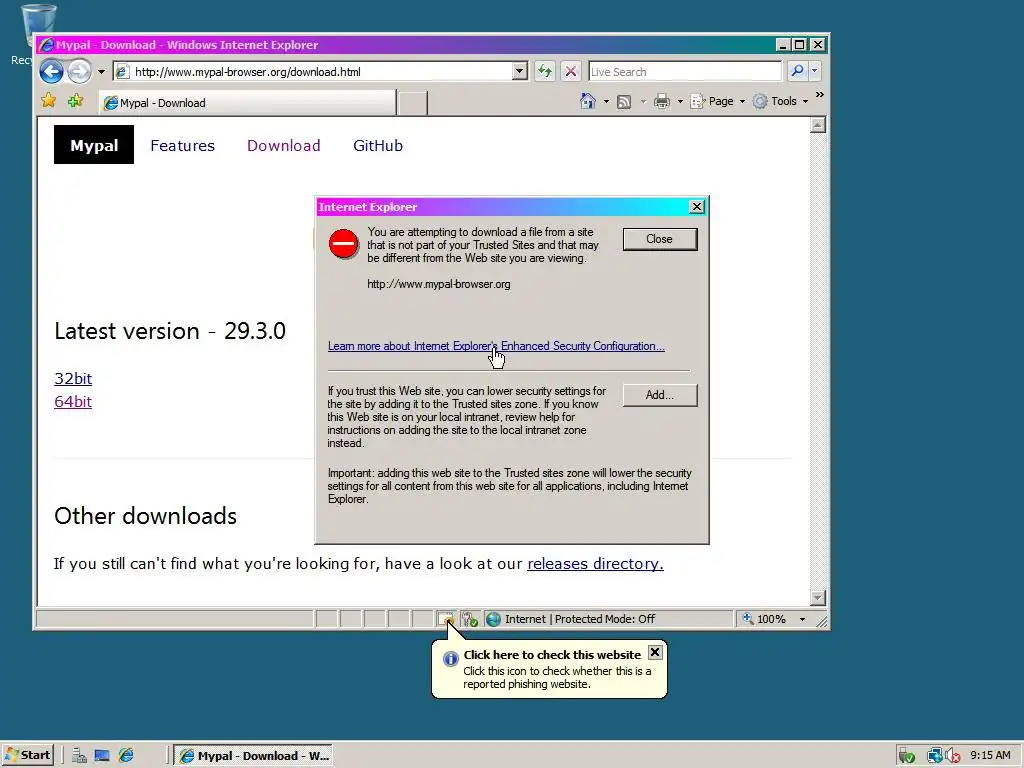Go to the Home page icon
This screenshot has width=1024, height=768.
(x=588, y=101)
